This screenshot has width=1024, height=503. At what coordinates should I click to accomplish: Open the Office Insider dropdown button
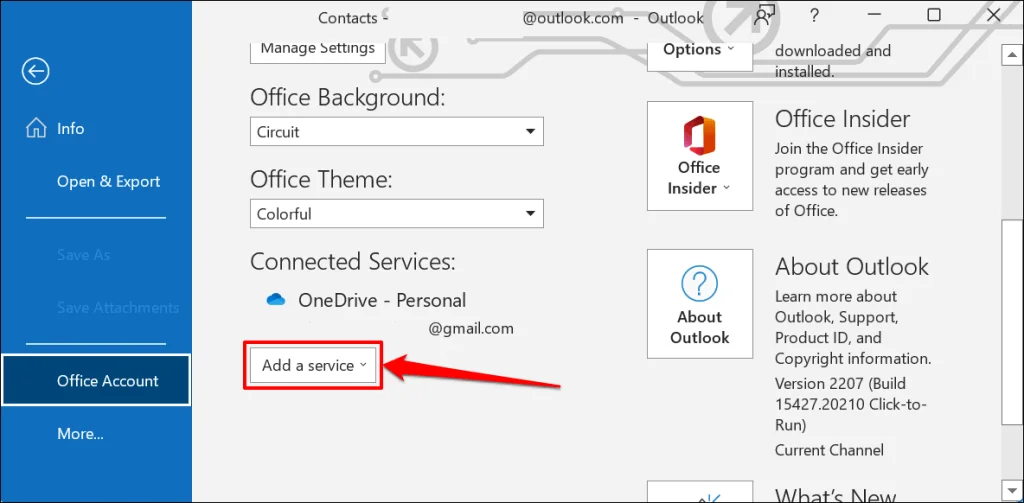699,155
